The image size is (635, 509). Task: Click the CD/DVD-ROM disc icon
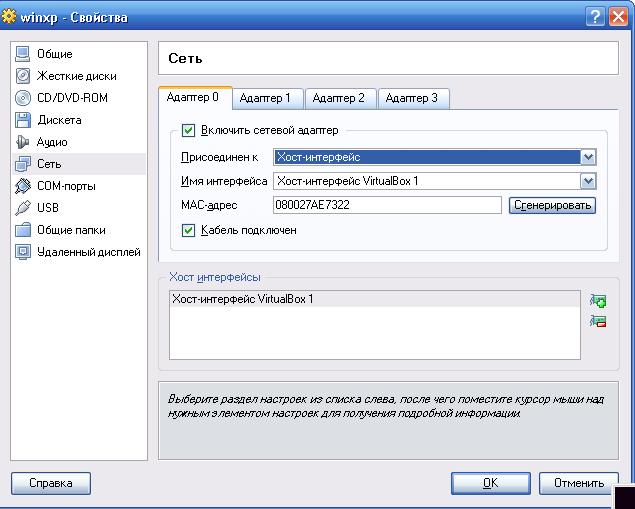23,98
